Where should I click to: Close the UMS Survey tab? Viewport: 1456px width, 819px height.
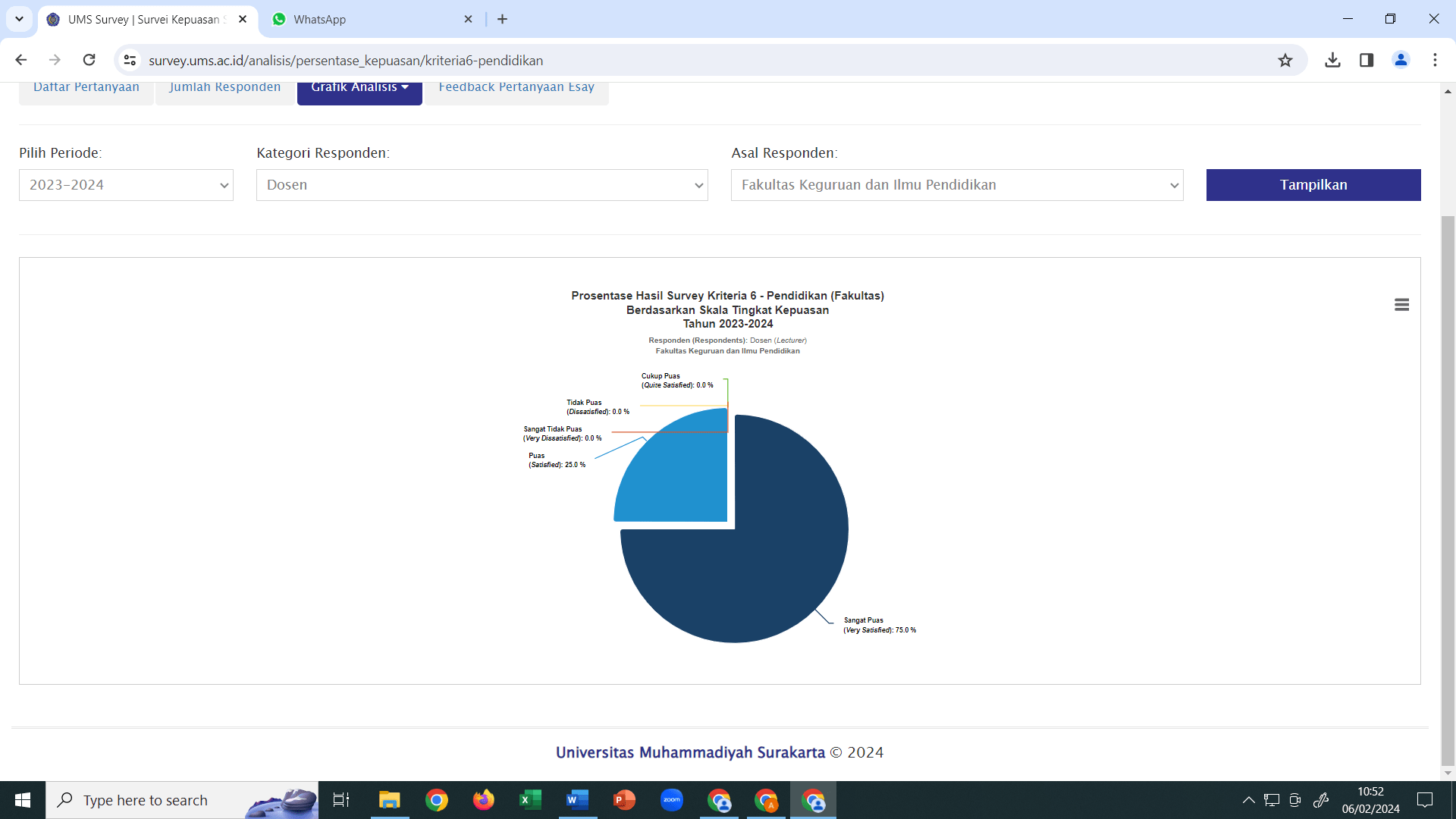(243, 19)
